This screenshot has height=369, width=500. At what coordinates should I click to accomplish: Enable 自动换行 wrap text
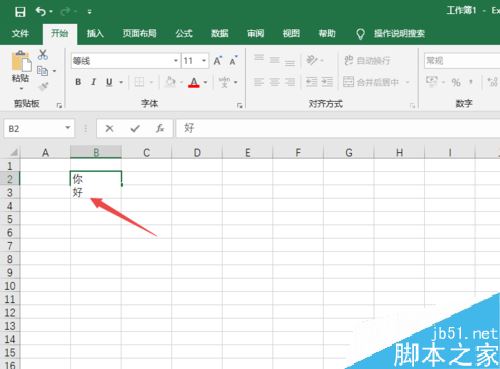[x=367, y=61]
